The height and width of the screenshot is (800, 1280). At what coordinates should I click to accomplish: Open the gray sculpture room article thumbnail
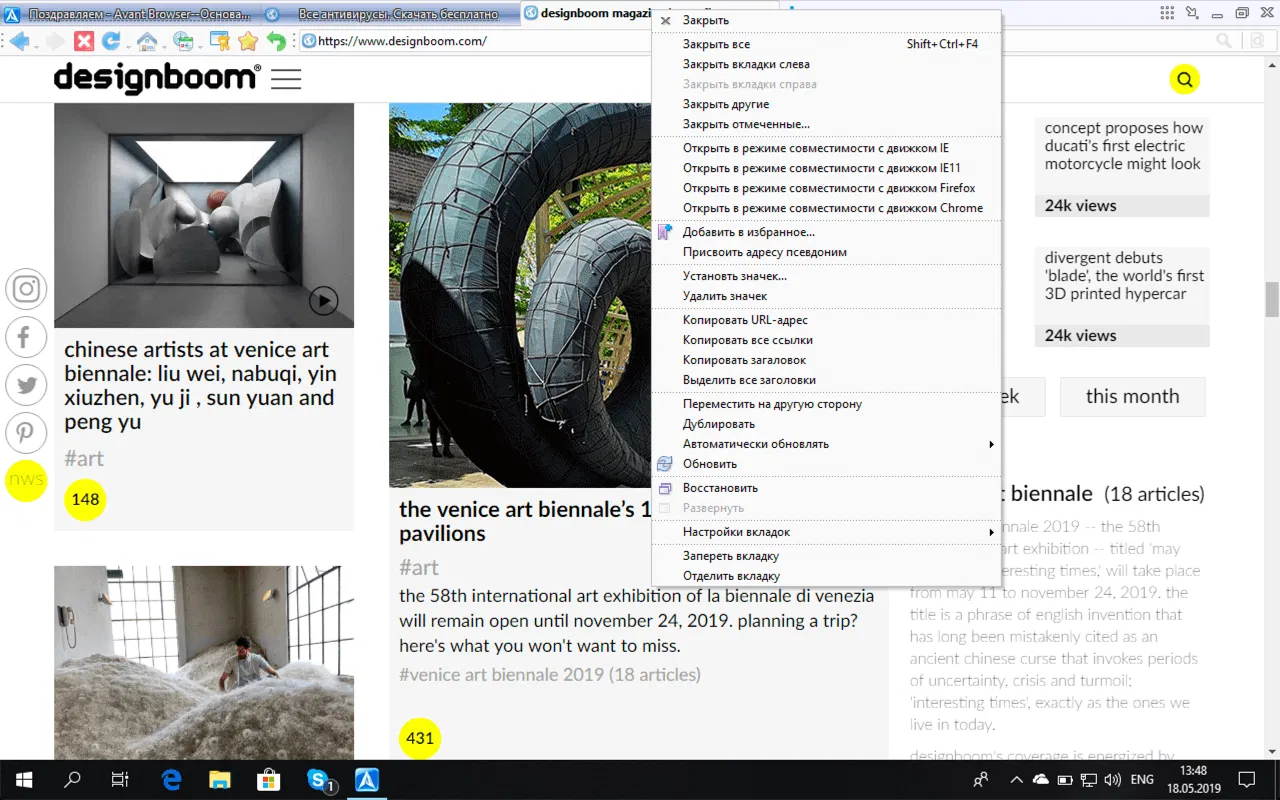[x=204, y=215]
